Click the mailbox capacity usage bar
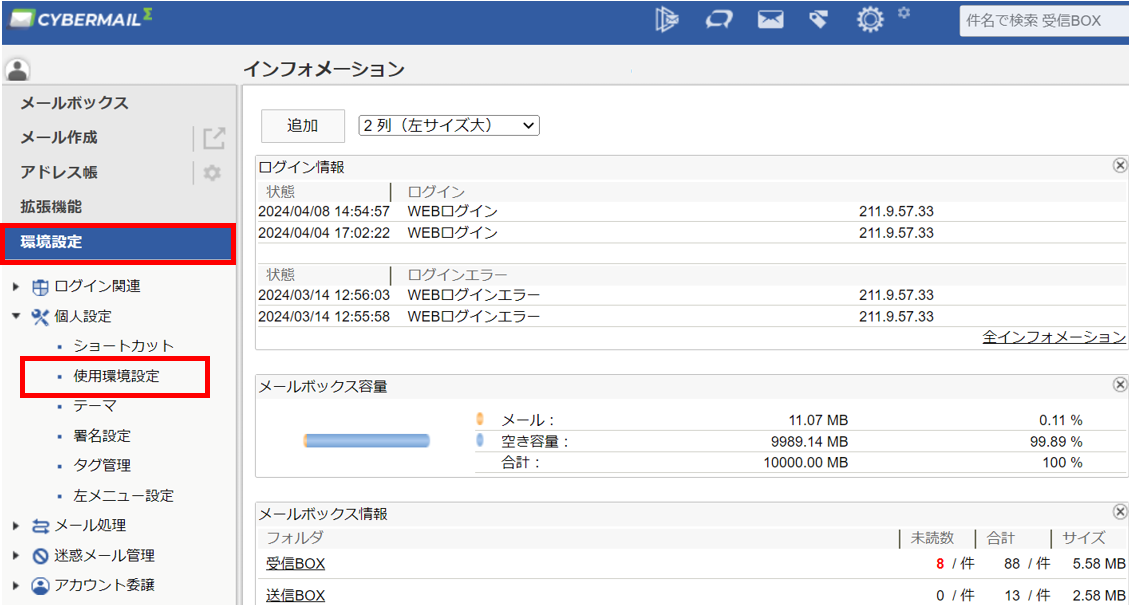The image size is (1129, 605). click(366, 440)
